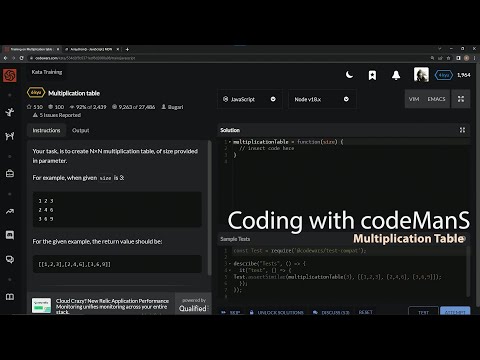Image resolution: width=480 pixels, height=360 pixels.
Task: Select the first browser tab for Multiplication table
Action: [31, 49]
